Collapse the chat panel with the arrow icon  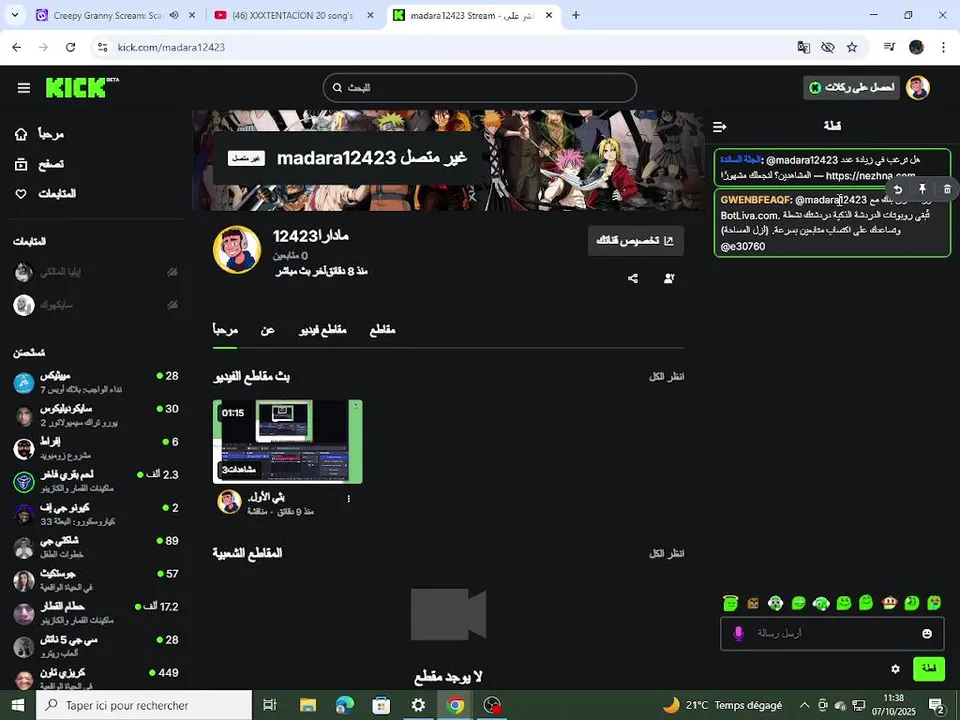point(720,127)
